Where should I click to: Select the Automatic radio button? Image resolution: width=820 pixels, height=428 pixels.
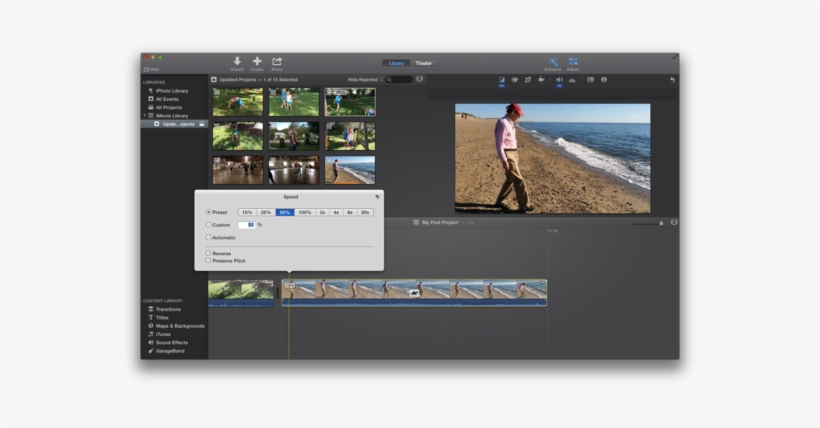coord(209,238)
